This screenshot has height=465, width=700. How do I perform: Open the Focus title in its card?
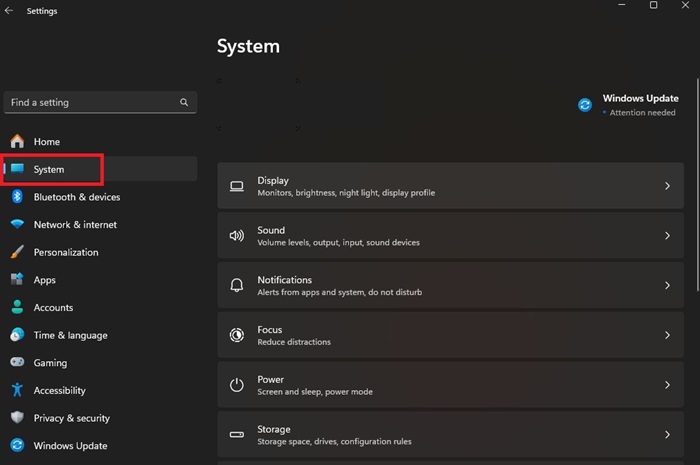click(270, 330)
